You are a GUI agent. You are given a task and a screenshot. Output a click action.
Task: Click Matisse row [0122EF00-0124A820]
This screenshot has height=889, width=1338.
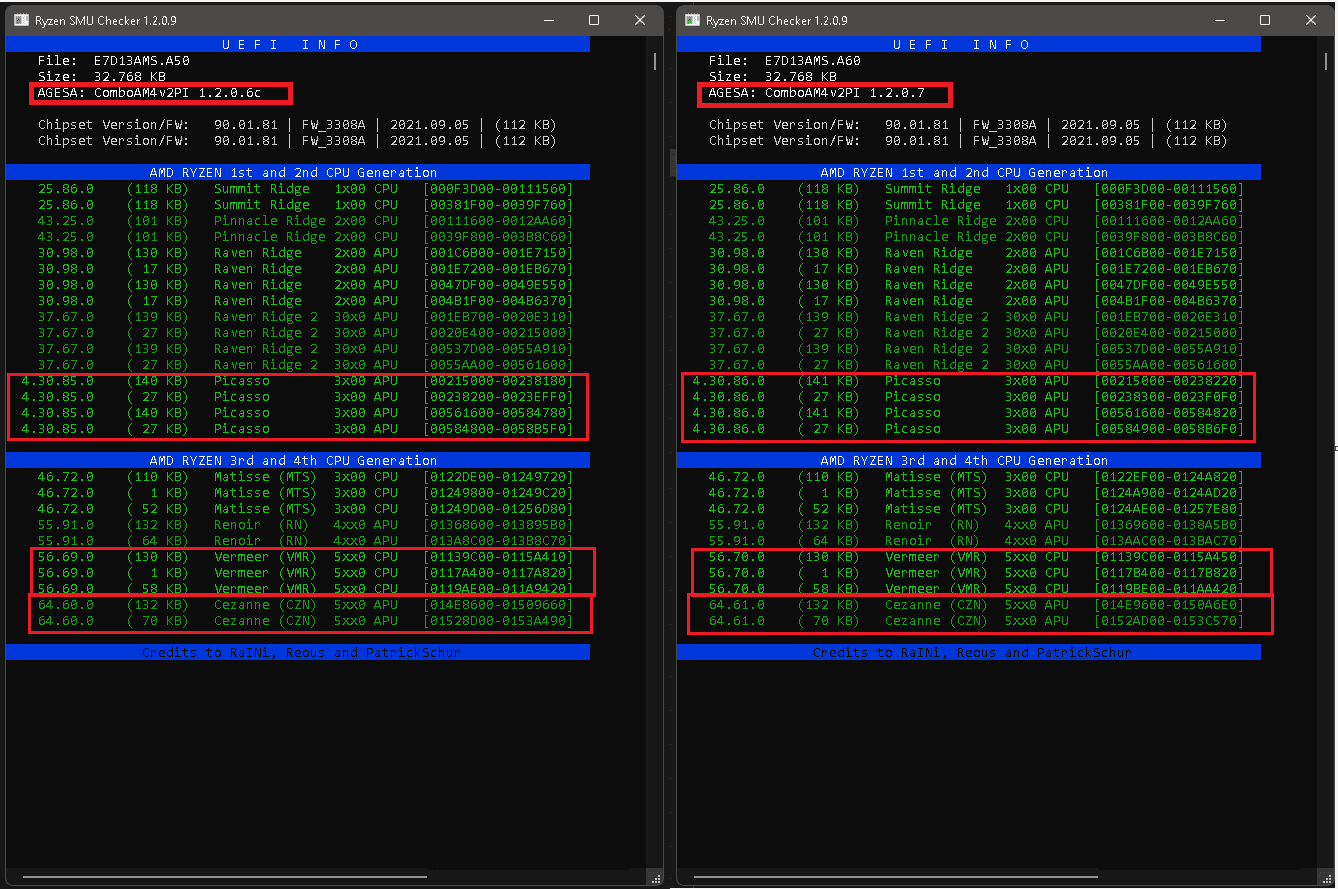pyautogui.click(x=977, y=477)
